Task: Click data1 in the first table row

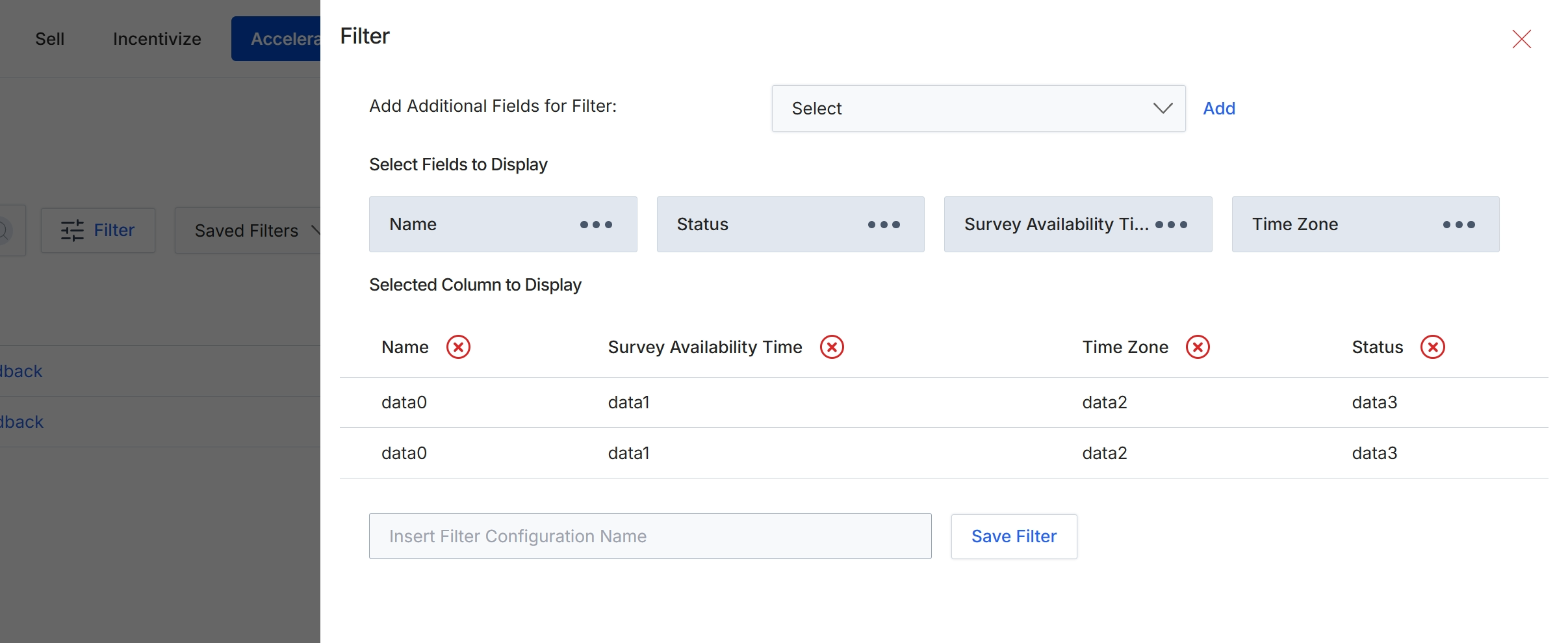Action: 628,402
